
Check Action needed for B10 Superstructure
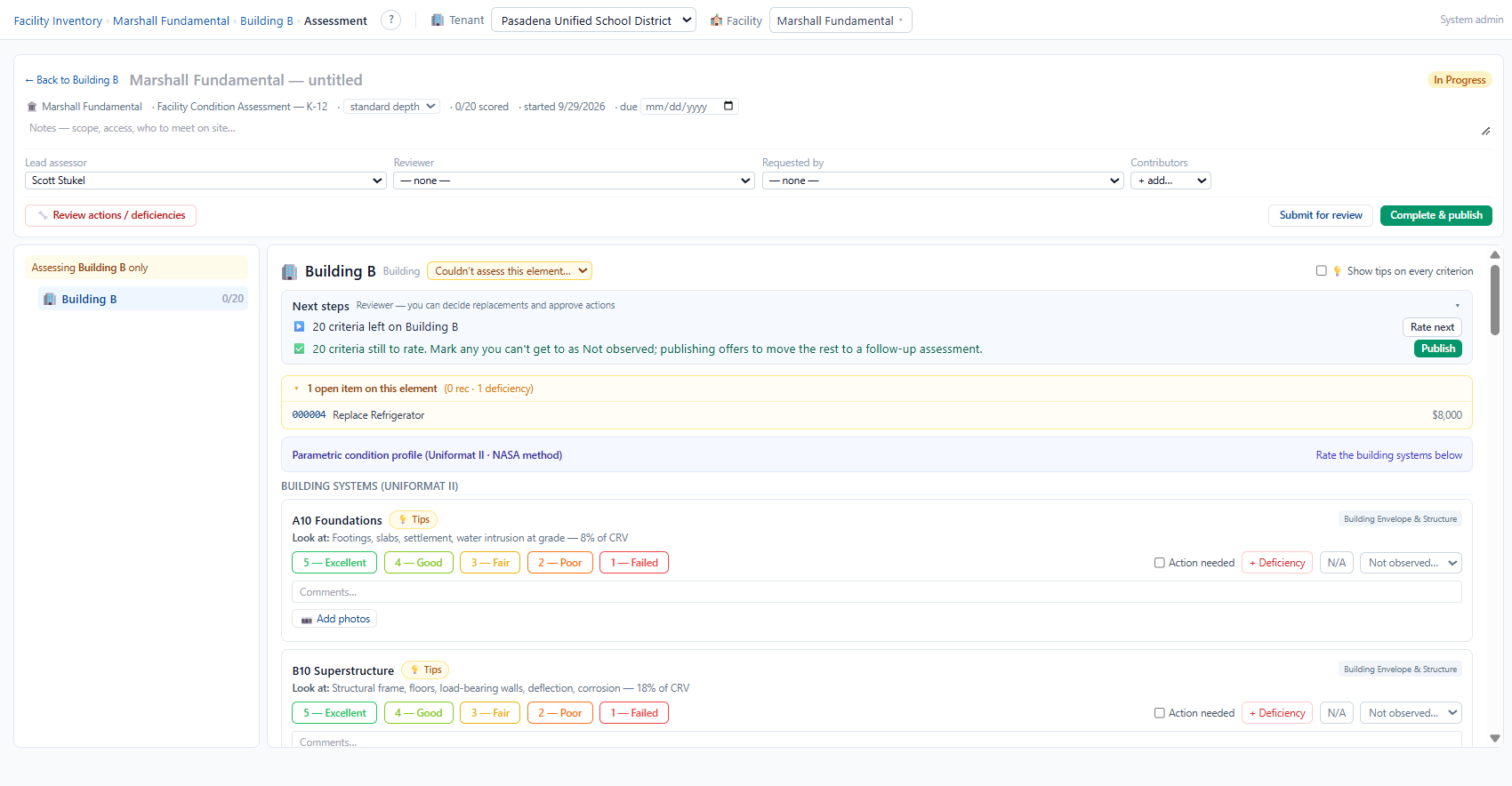point(1160,713)
